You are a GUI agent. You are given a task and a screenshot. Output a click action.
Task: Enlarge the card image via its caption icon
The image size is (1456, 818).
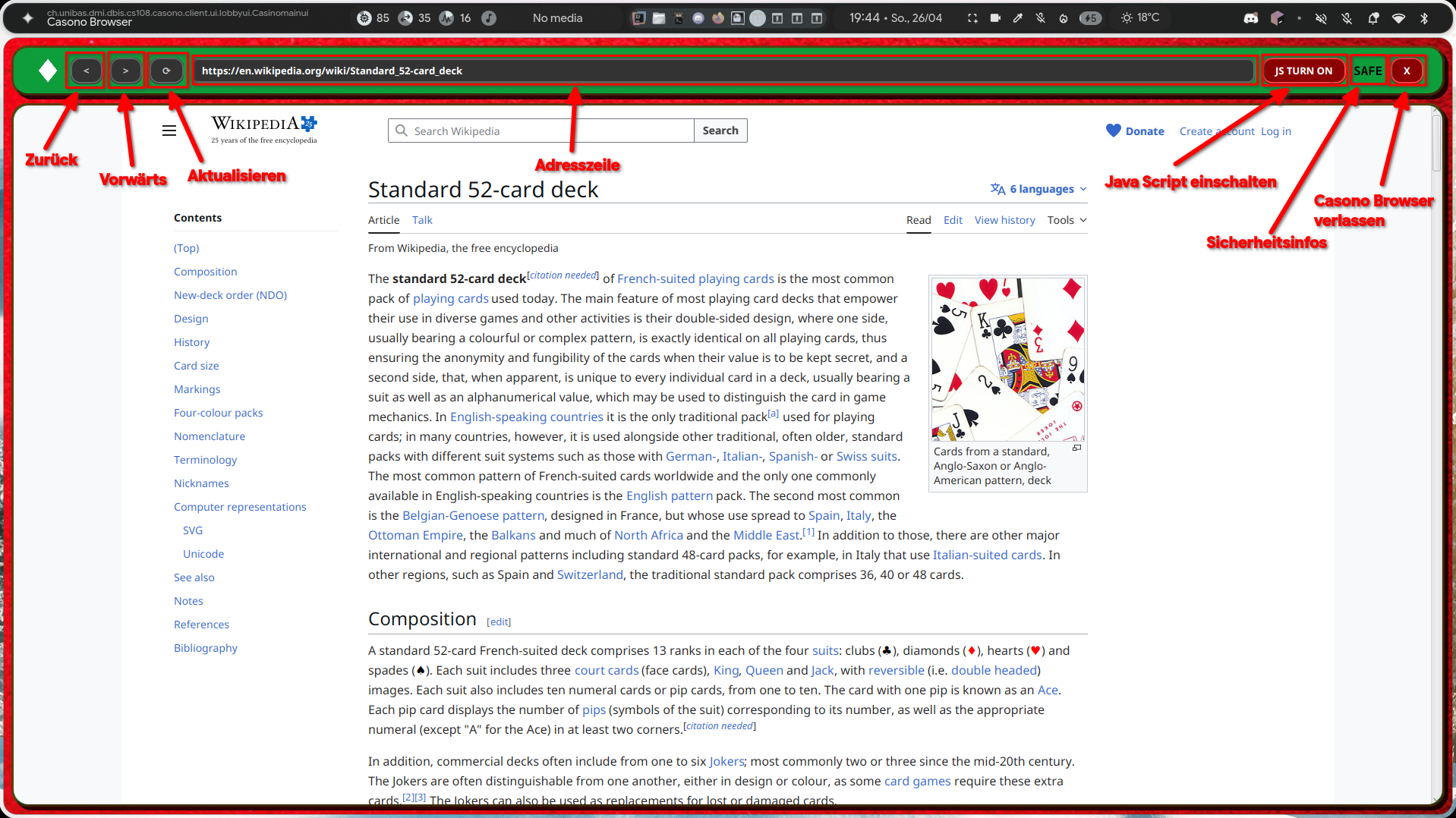(x=1076, y=448)
